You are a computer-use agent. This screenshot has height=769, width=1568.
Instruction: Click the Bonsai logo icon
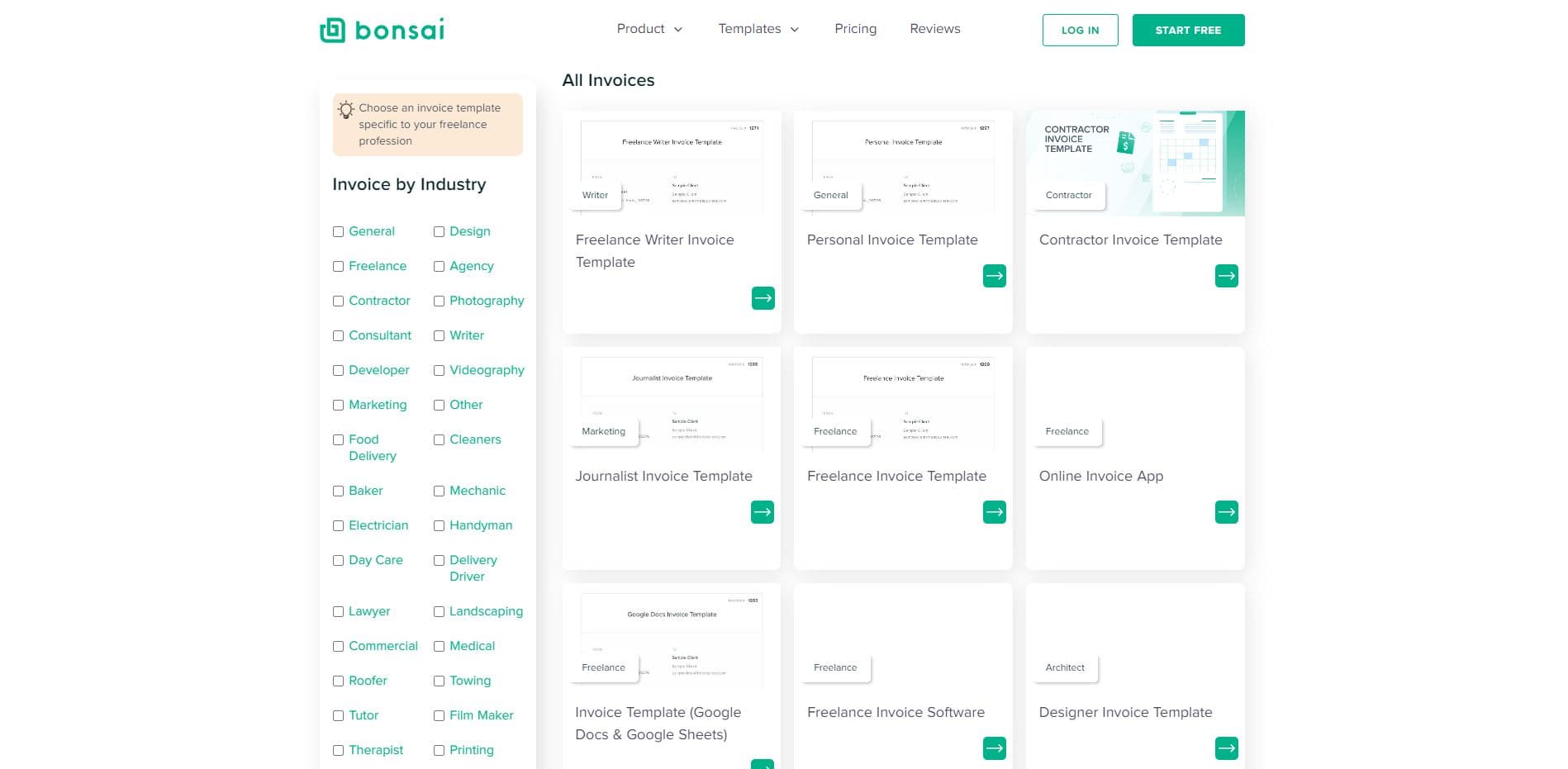(332, 30)
